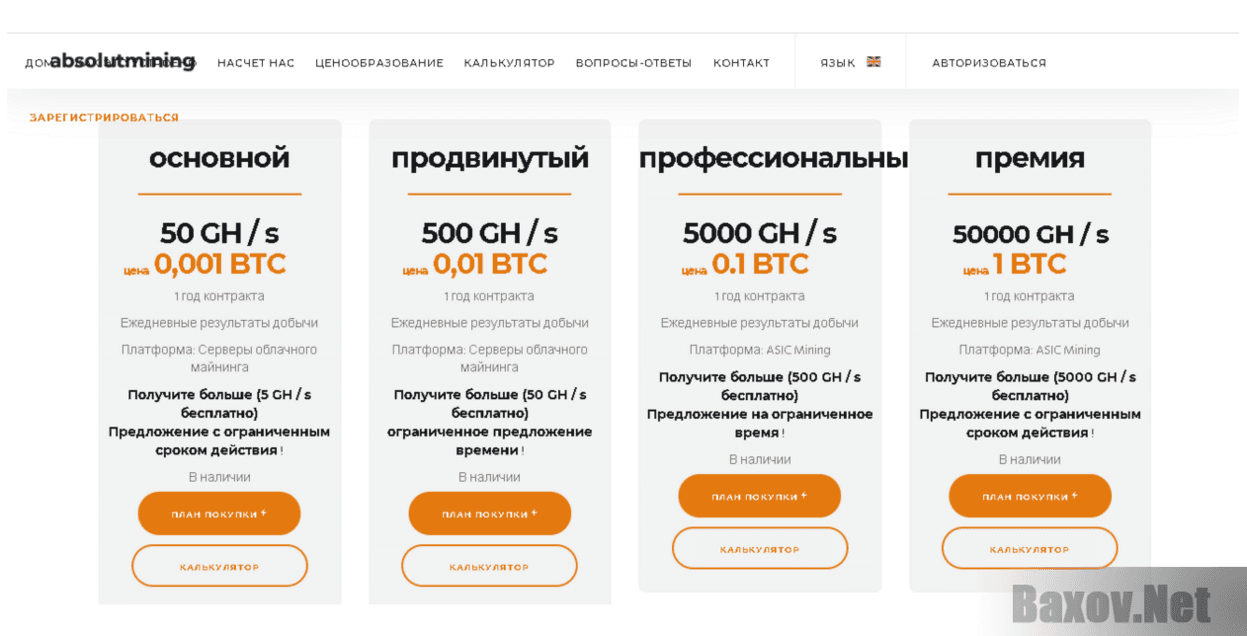This screenshot has height=636, width=1247.
Task: Purchase the премия plan with ПЛАН ПОКУПКИ
Action: 1029,496
